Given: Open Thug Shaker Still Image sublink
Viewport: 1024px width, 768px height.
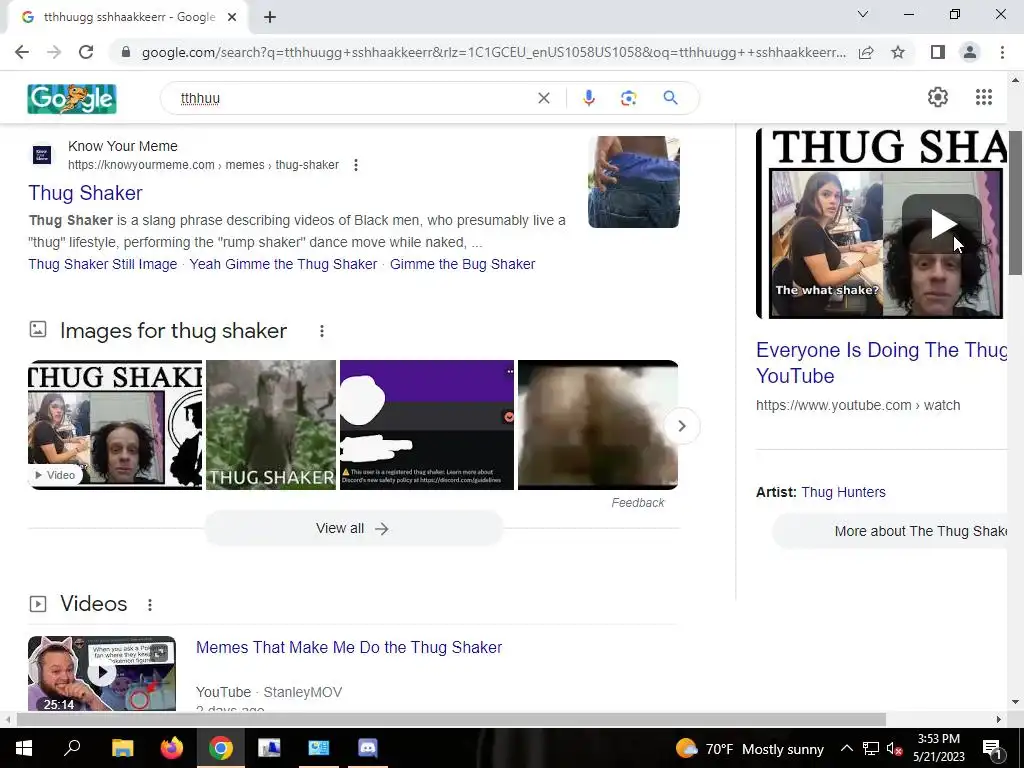Looking at the screenshot, I should point(103,264).
